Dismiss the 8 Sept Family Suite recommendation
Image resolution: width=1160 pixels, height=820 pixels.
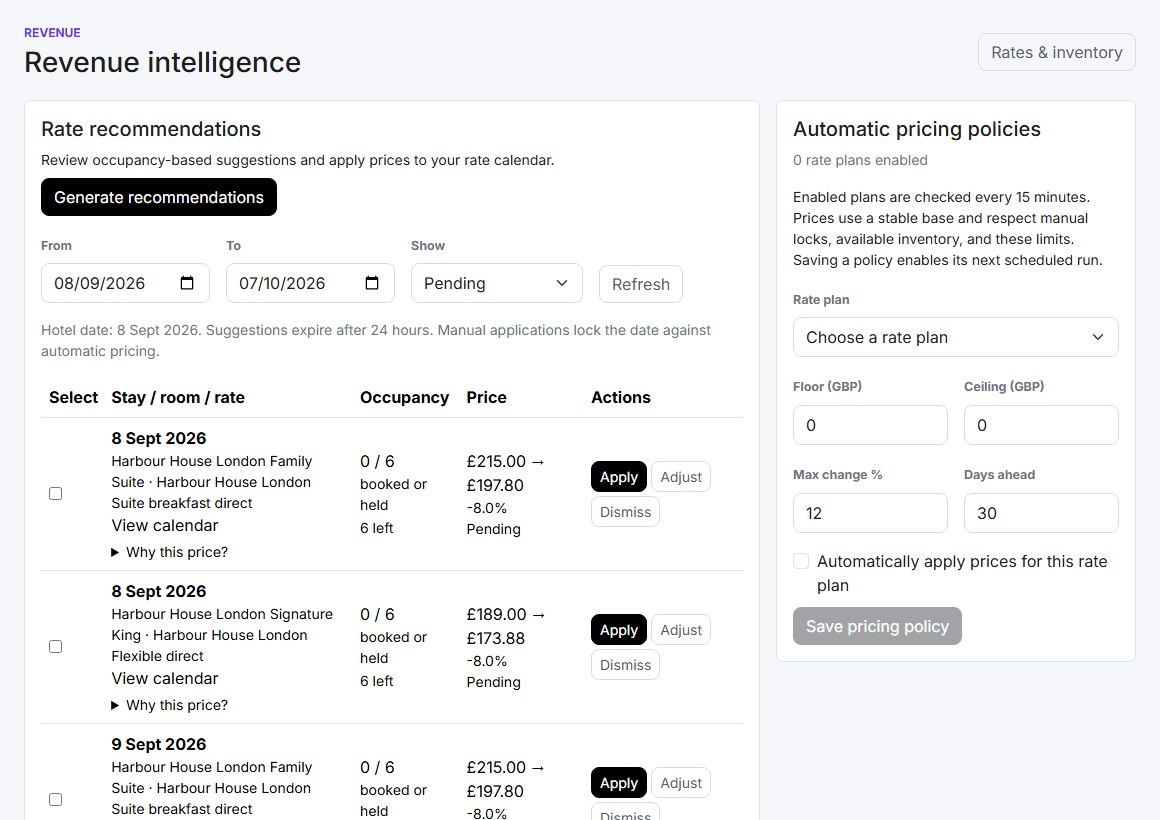[x=625, y=512]
